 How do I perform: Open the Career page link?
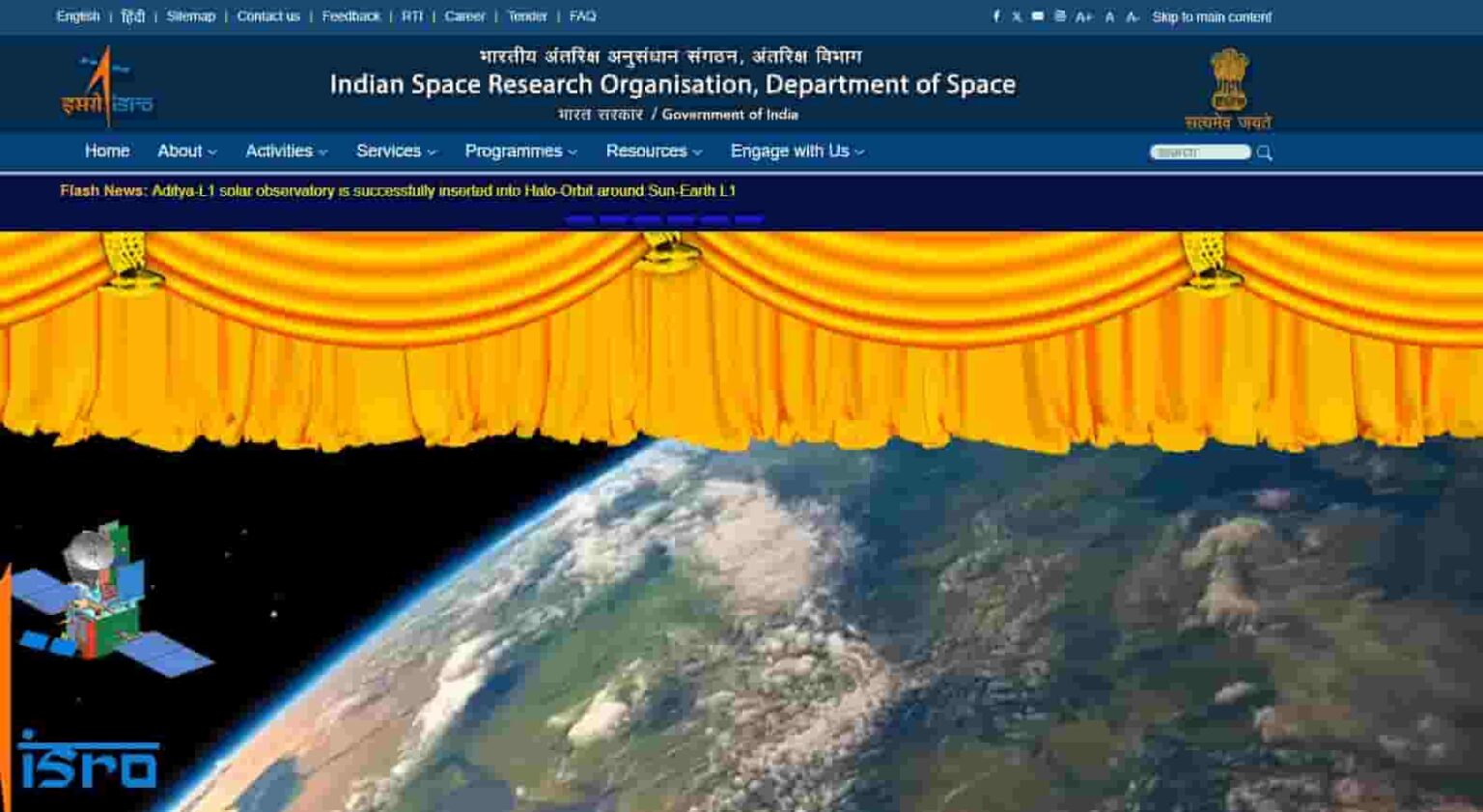(x=465, y=15)
